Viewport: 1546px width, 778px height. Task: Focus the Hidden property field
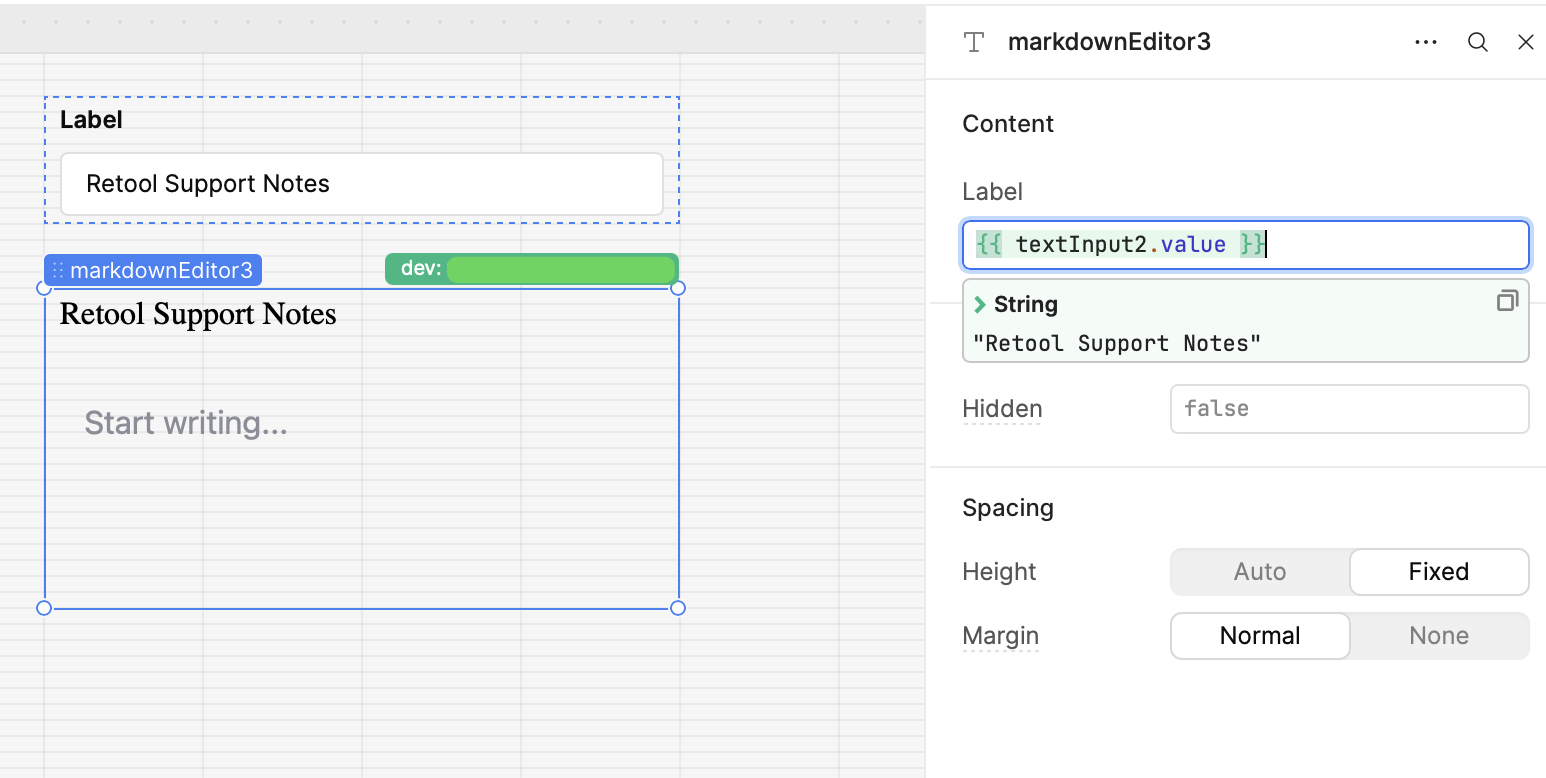point(1348,409)
